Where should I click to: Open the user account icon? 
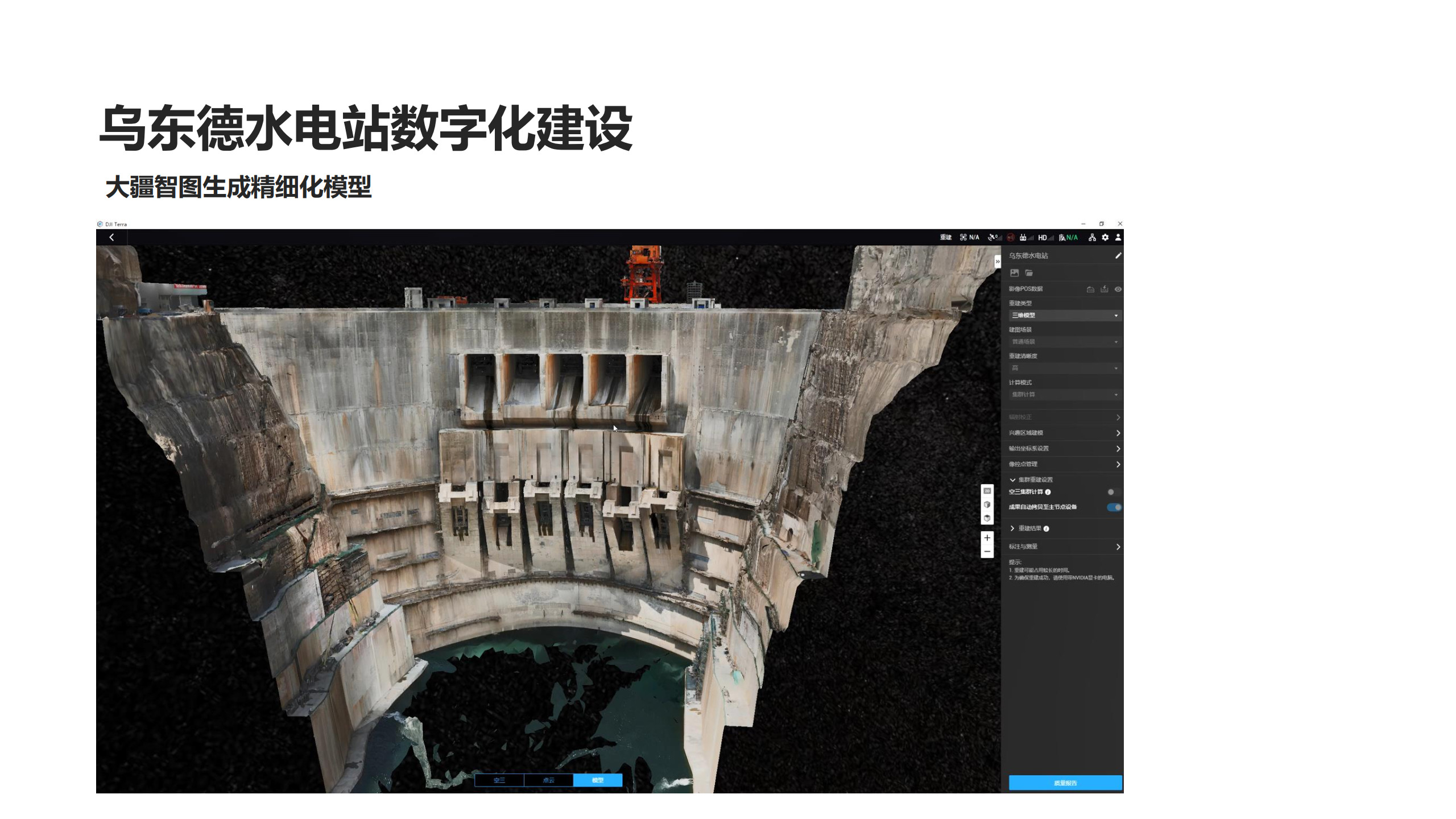[x=1118, y=238]
